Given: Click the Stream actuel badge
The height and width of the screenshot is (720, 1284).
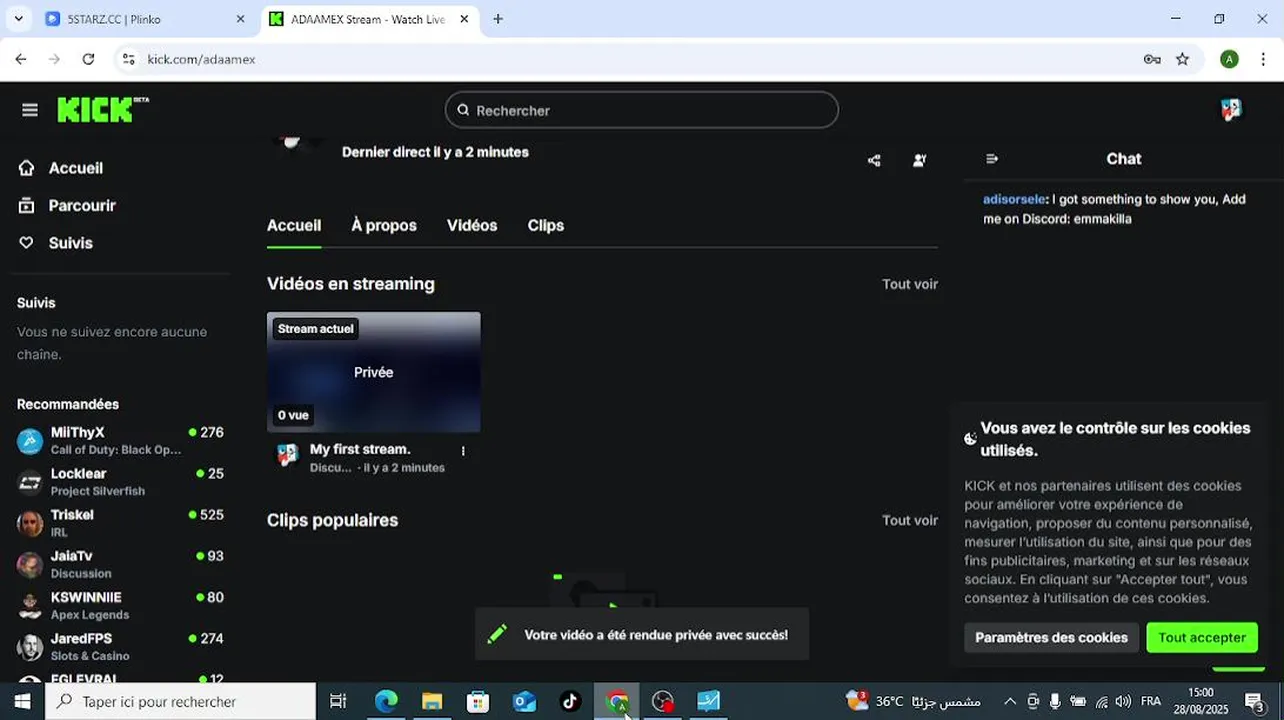Looking at the screenshot, I should (315, 328).
